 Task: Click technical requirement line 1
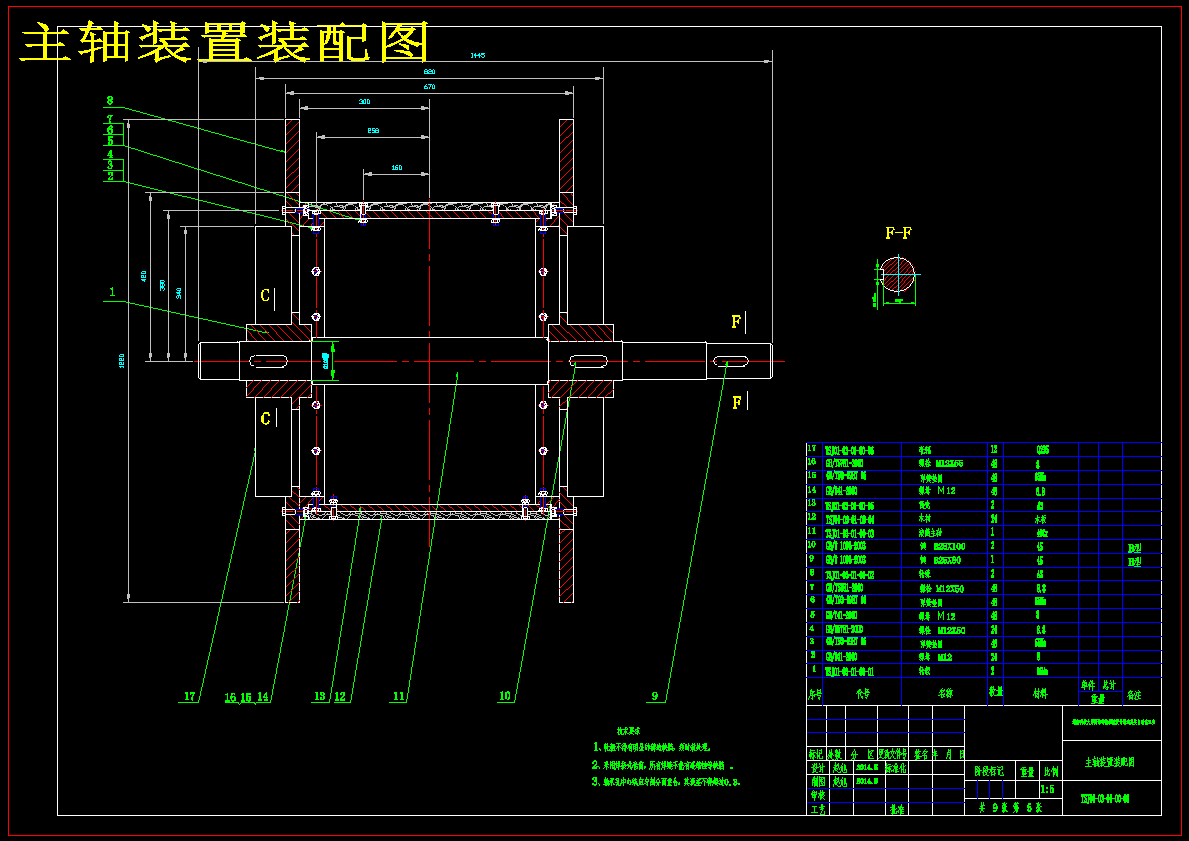click(651, 748)
